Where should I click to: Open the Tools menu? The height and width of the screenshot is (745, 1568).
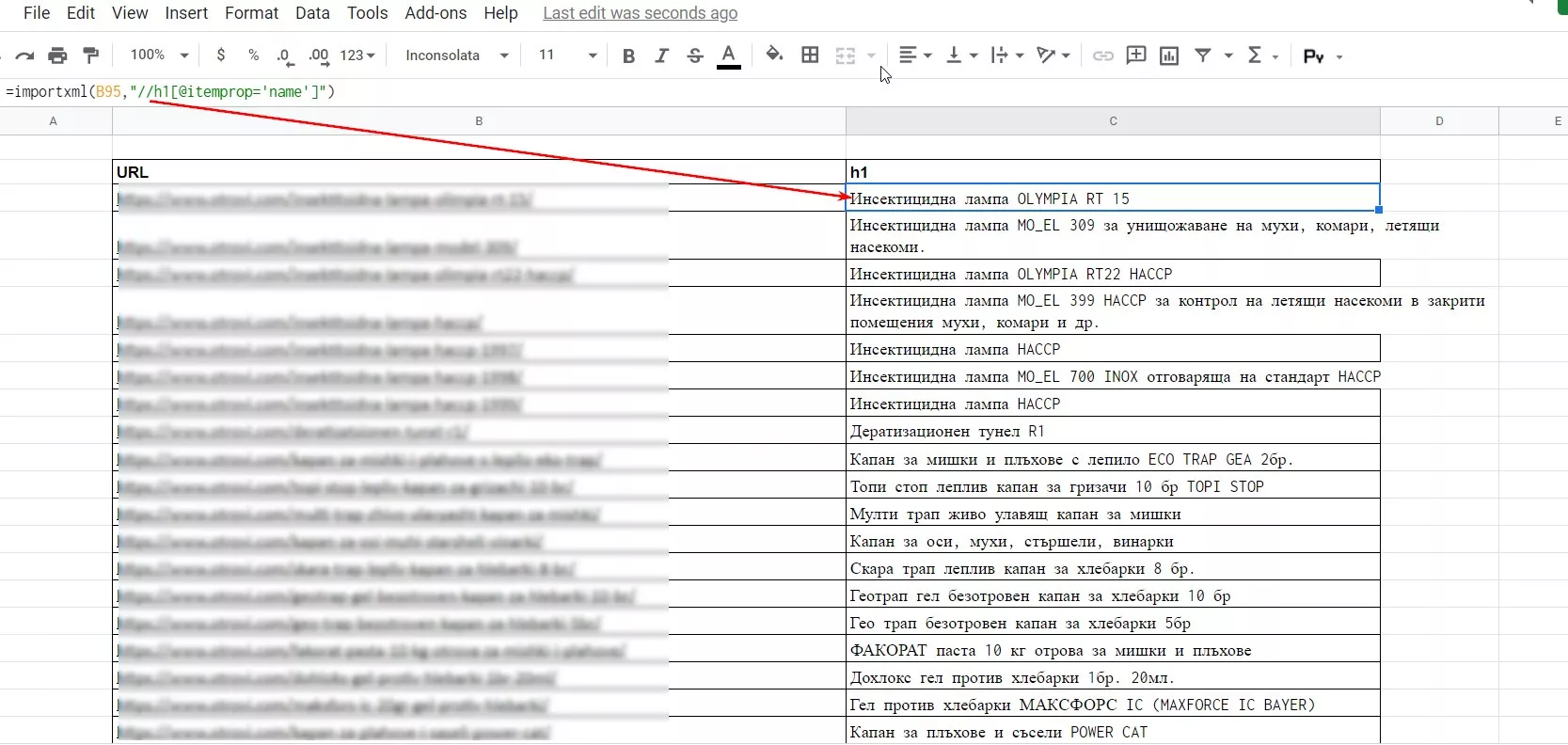368,13
